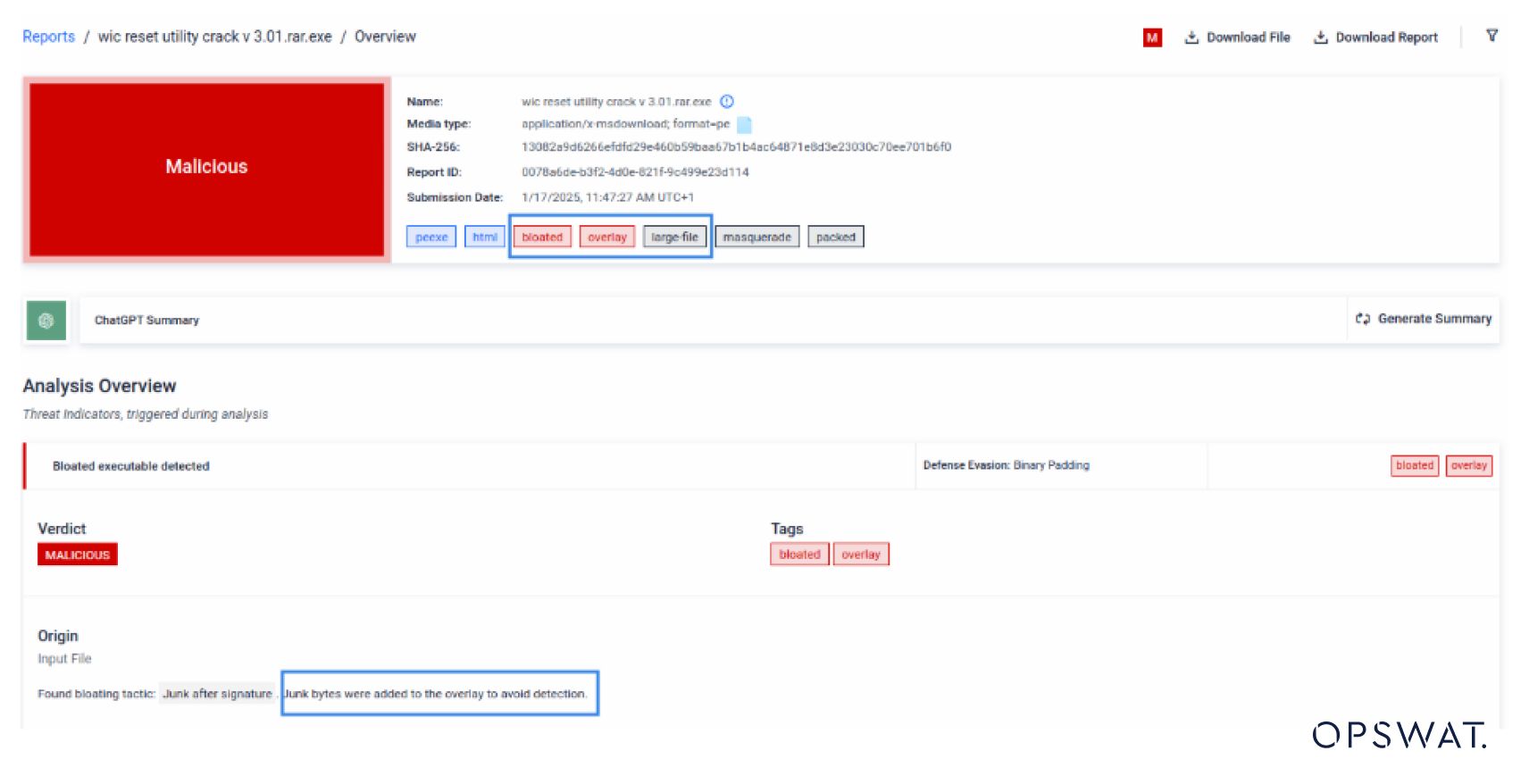The width and height of the screenshot is (1529, 784).
Task: Open the Reports breadcrumb link
Action: coord(48,37)
